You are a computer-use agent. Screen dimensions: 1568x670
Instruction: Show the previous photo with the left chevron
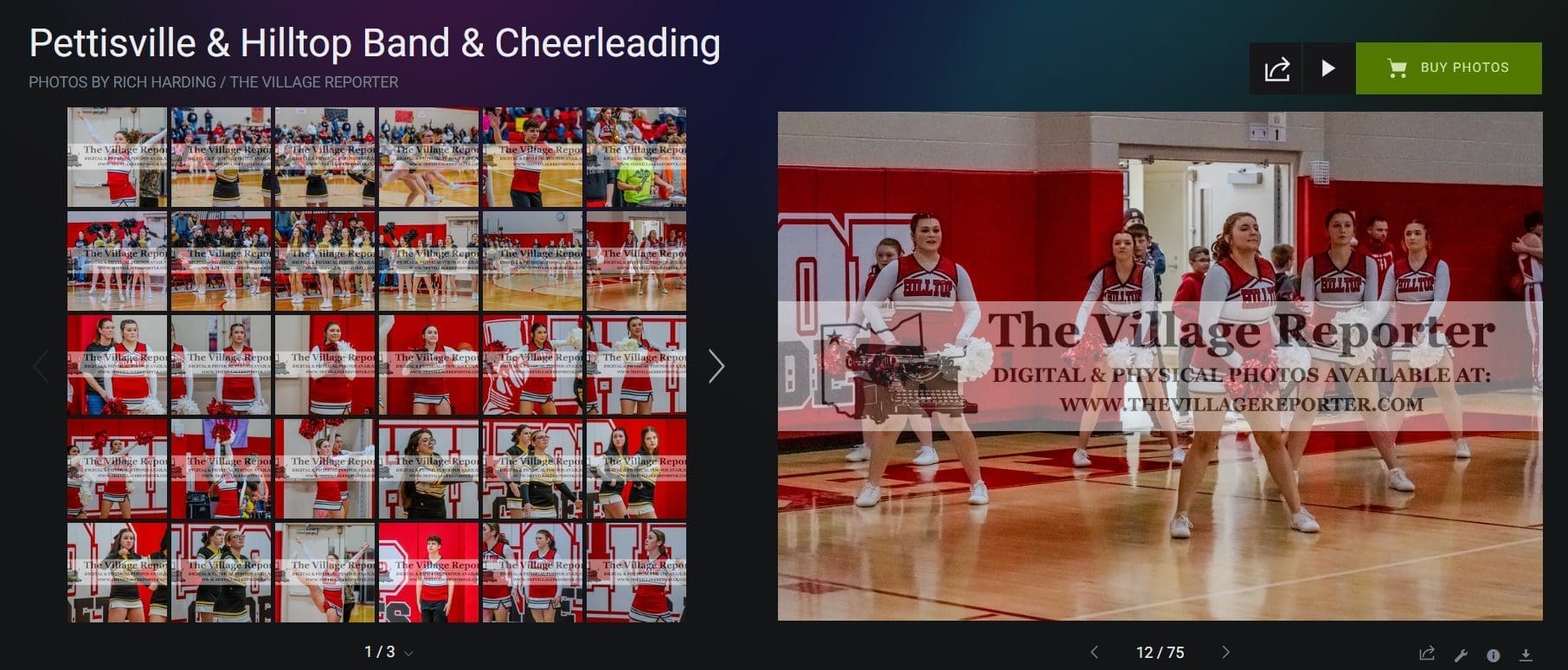(x=1094, y=653)
